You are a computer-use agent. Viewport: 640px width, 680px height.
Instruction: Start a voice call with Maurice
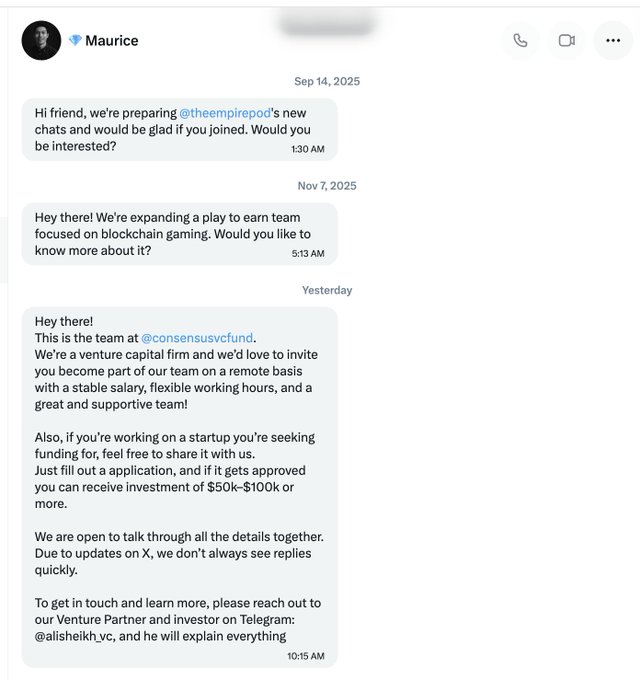(520, 40)
